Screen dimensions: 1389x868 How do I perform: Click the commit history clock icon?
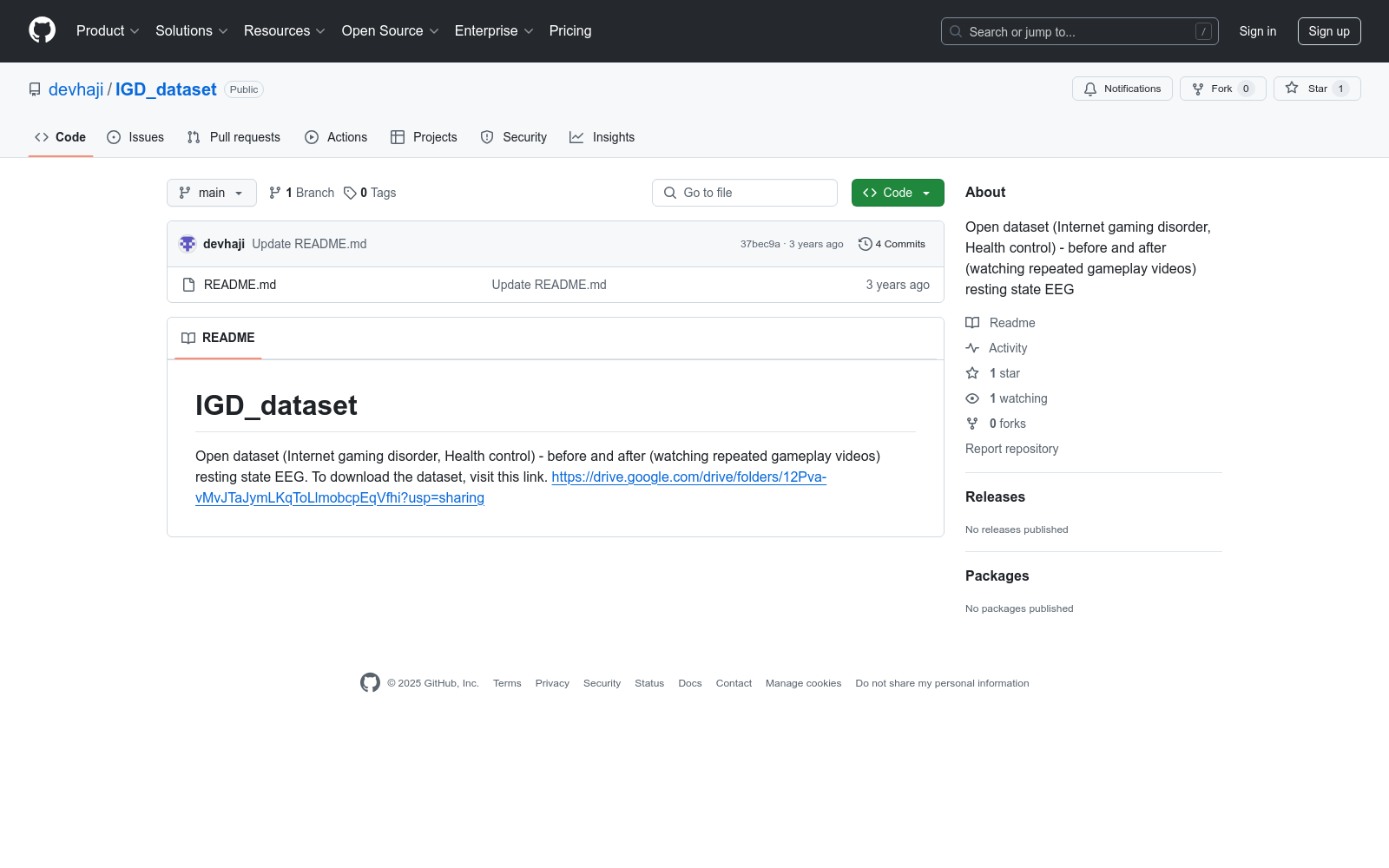[865, 244]
